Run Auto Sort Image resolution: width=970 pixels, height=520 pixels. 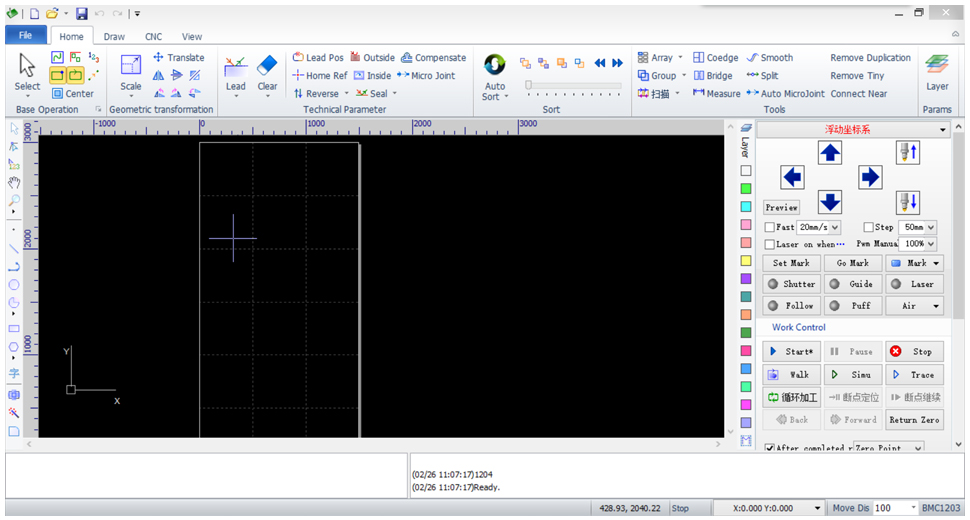(495, 77)
